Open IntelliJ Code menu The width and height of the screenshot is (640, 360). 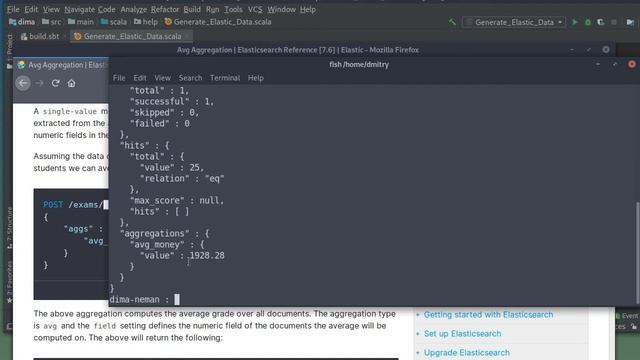tap(107, 9)
